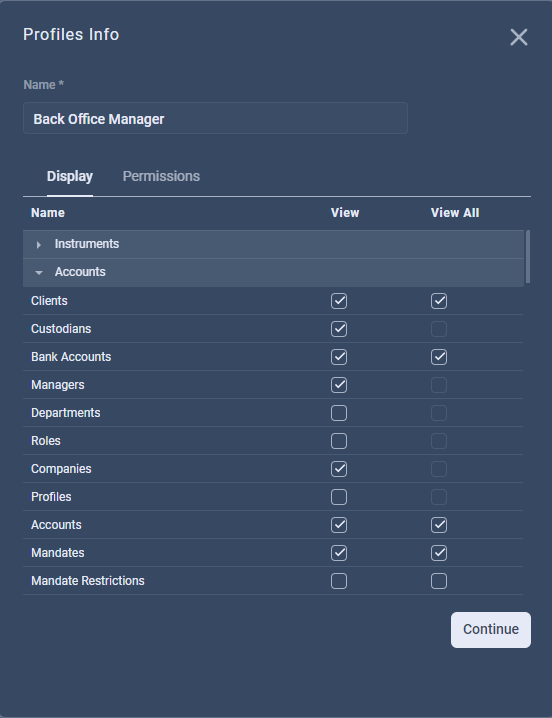Close the Profiles Info dialog
Viewport: 552px width, 718px height.
pyautogui.click(x=519, y=37)
